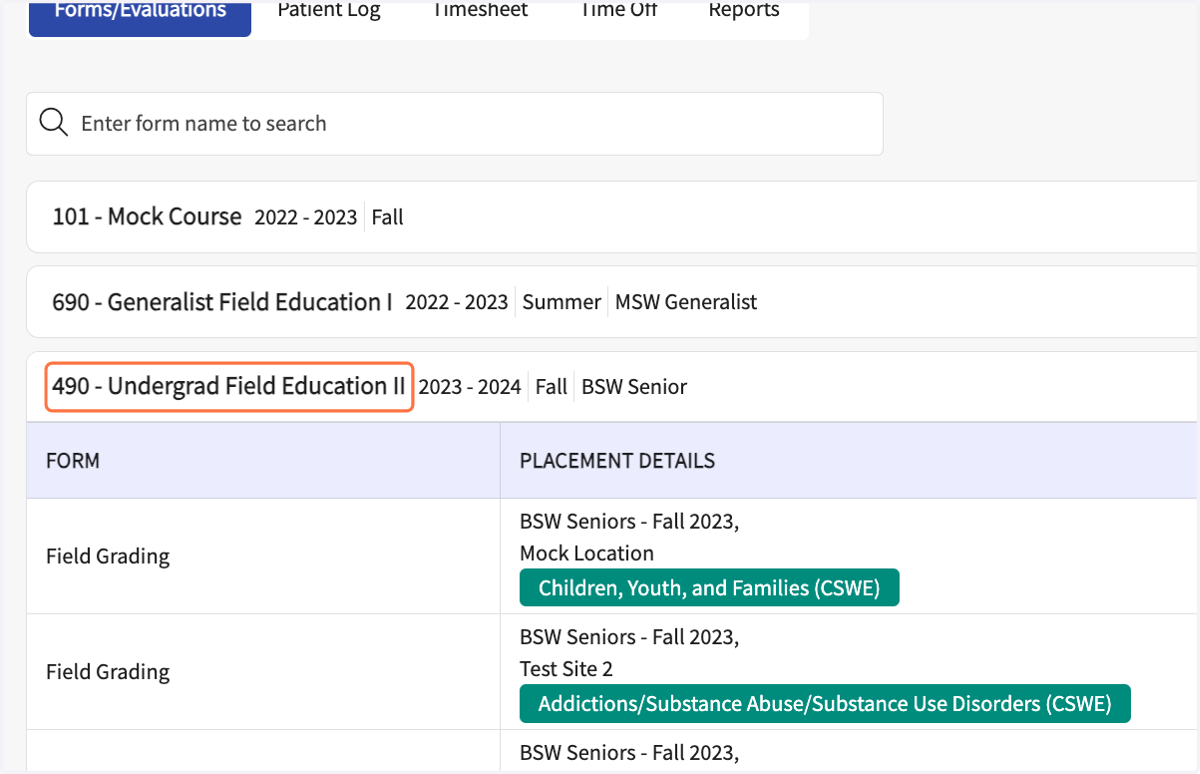Switch to the Patient Log tab
This screenshot has height=774, width=1200.
click(329, 11)
